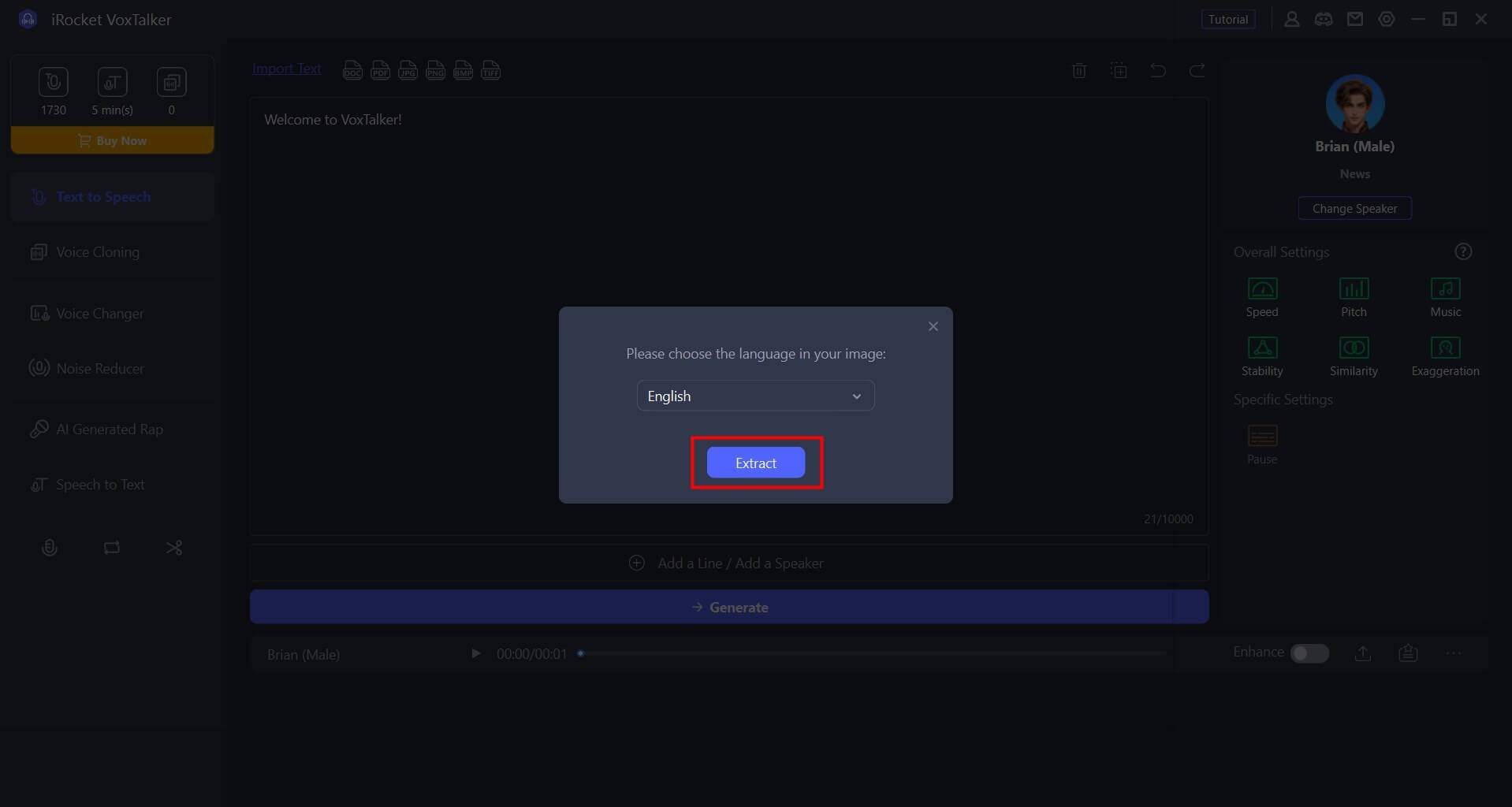Click the scissors cut icon in sidebar
The height and width of the screenshot is (807, 1512).
[x=174, y=547]
